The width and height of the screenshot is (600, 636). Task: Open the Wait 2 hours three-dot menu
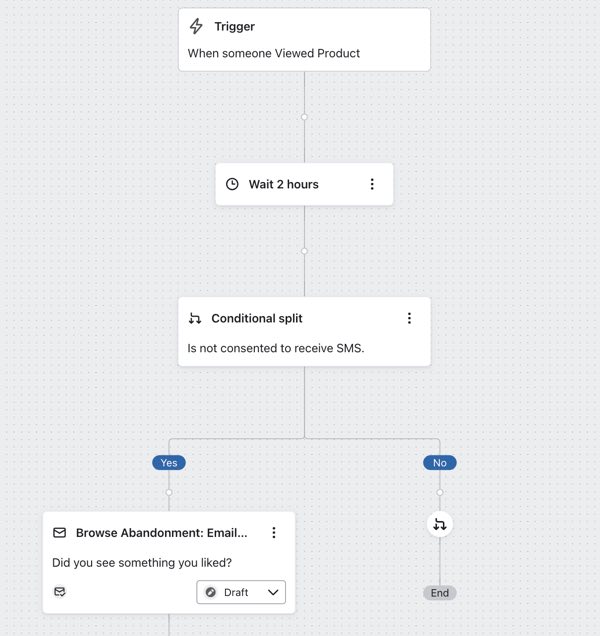[372, 184]
